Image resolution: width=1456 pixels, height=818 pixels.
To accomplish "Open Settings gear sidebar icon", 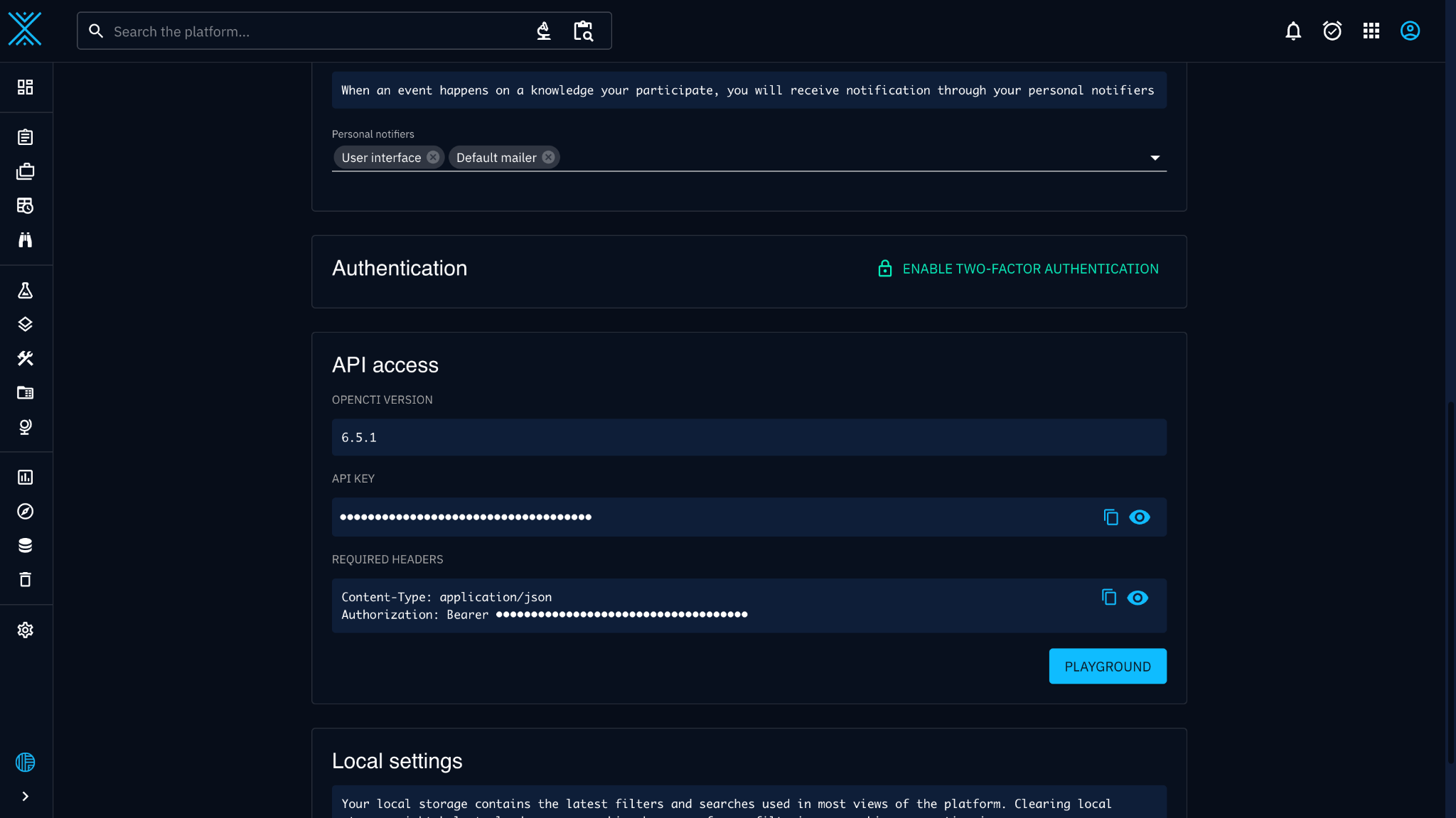I will click(x=26, y=630).
